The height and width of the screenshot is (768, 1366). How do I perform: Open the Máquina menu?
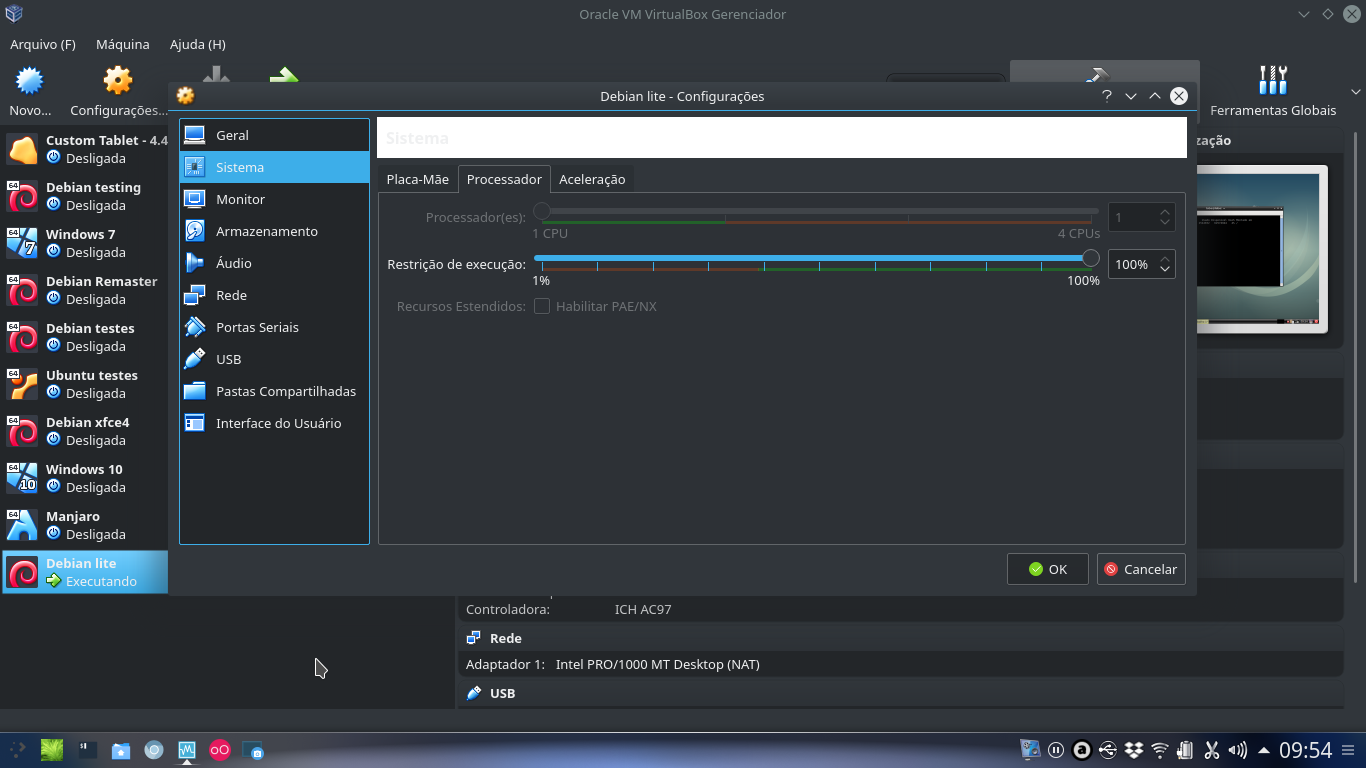coord(122,44)
